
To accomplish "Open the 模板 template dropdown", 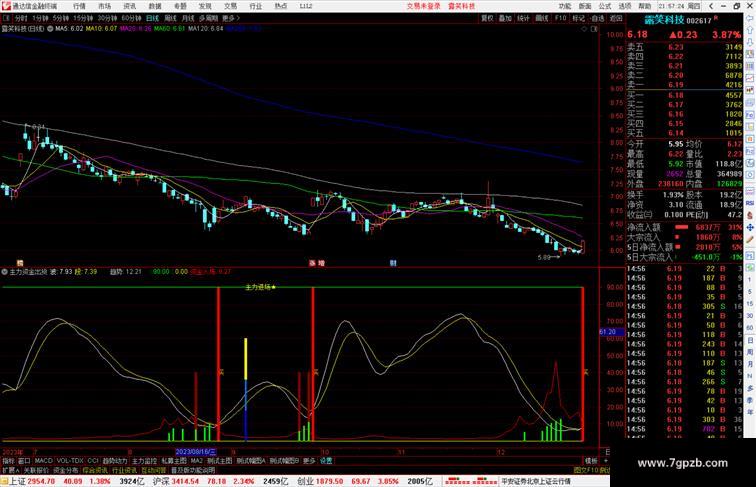I will [591, 461].
